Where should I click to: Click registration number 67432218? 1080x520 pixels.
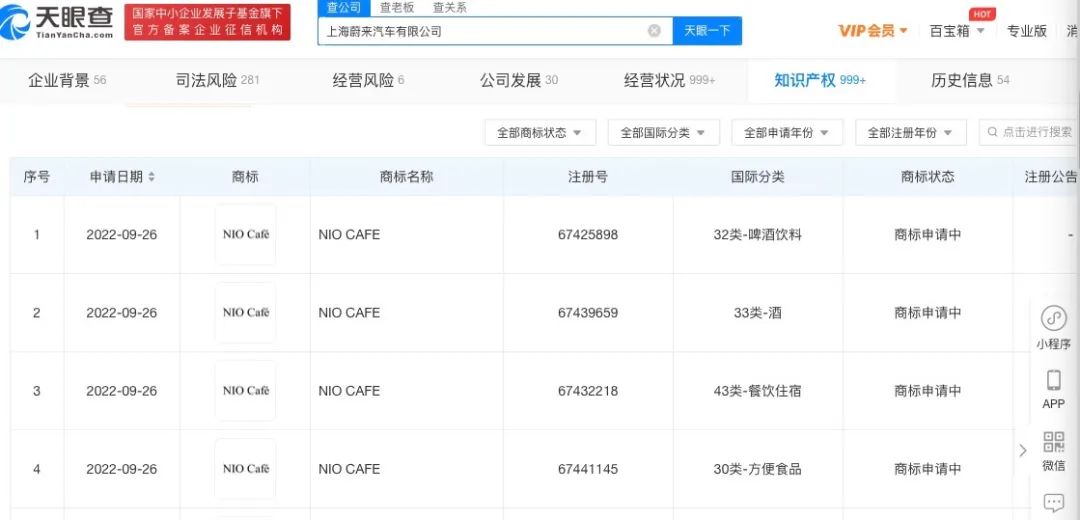coord(588,391)
